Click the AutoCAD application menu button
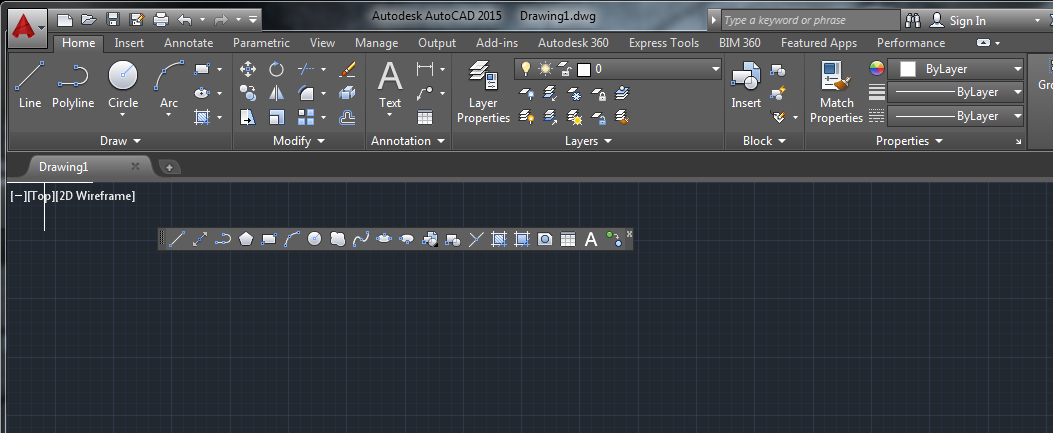1053x433 pixels. pos(27,27)
